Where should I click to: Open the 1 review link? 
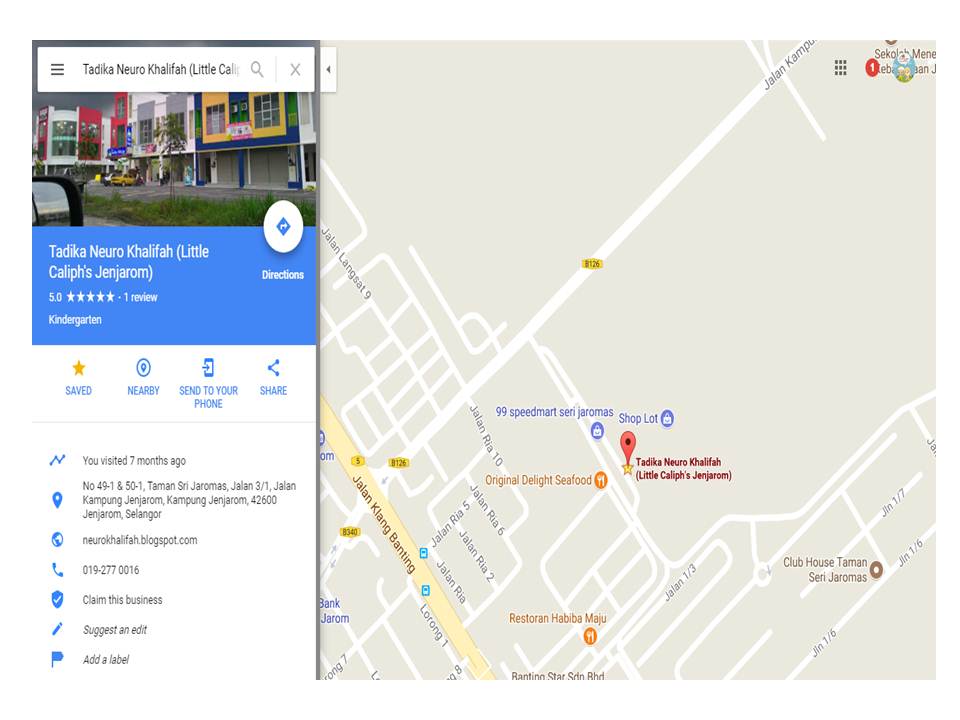(x=140, y=297)
